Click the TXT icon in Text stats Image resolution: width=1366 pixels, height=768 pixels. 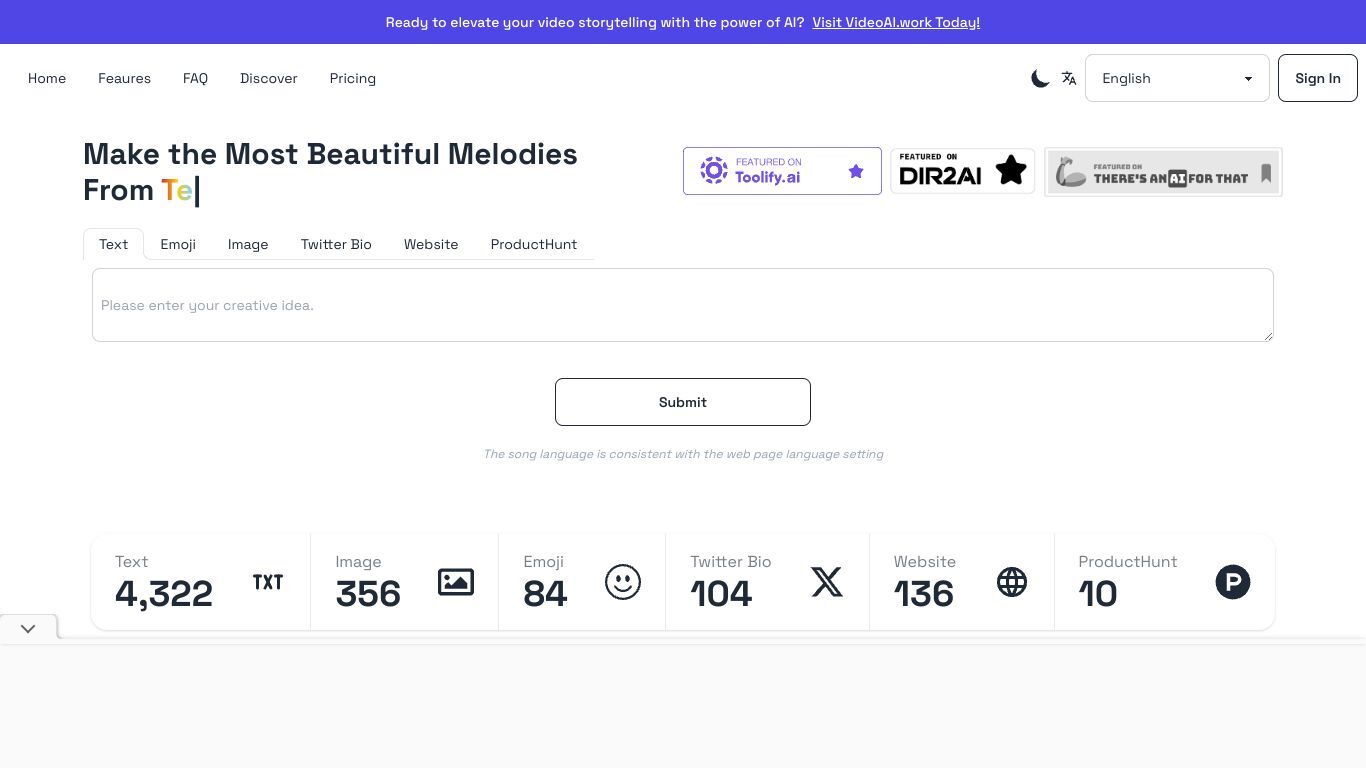(268, 582)
